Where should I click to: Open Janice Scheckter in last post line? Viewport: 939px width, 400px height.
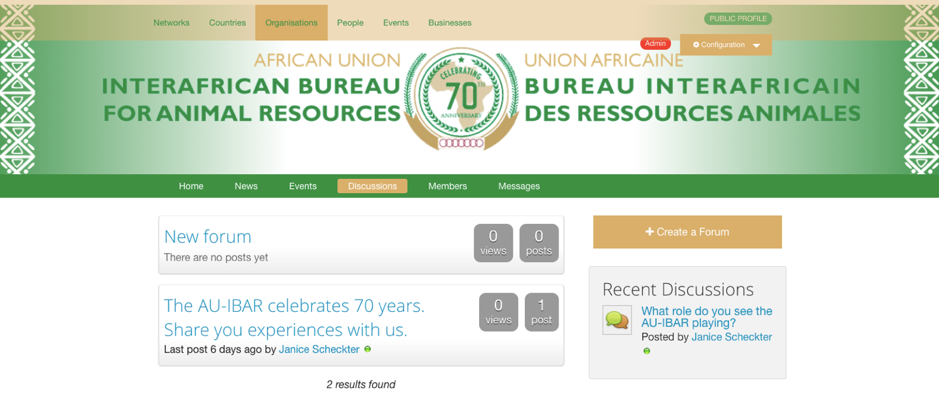tap(319, 349)
